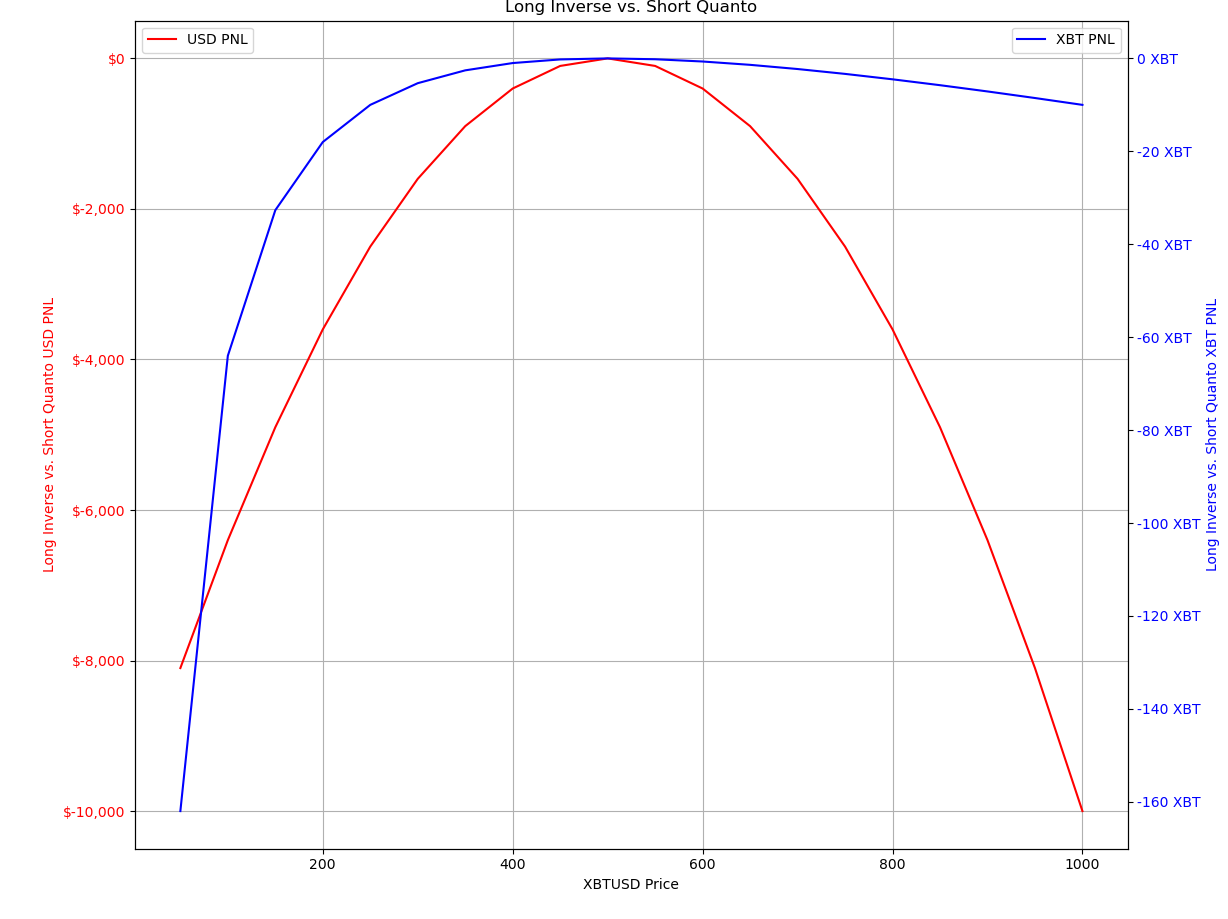
Task: Click the $-10,000 tick label
Action: coord(94,812)
